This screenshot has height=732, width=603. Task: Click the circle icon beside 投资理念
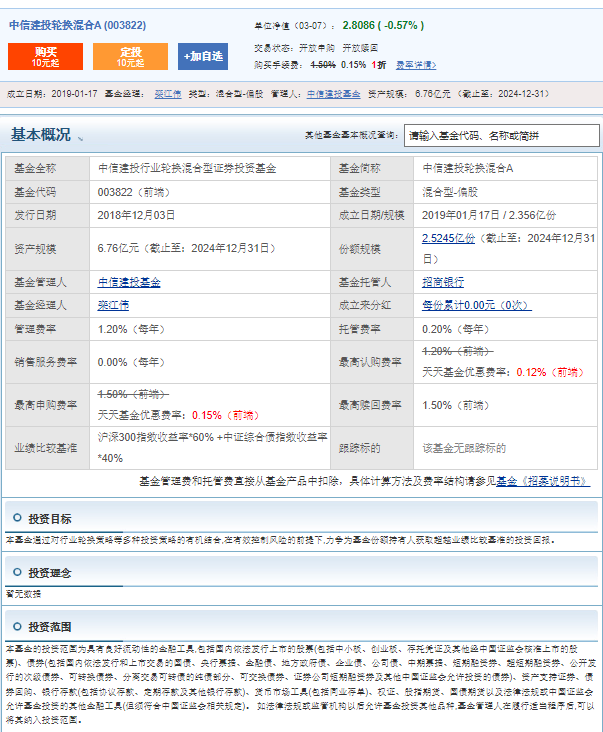coord(17,572)
